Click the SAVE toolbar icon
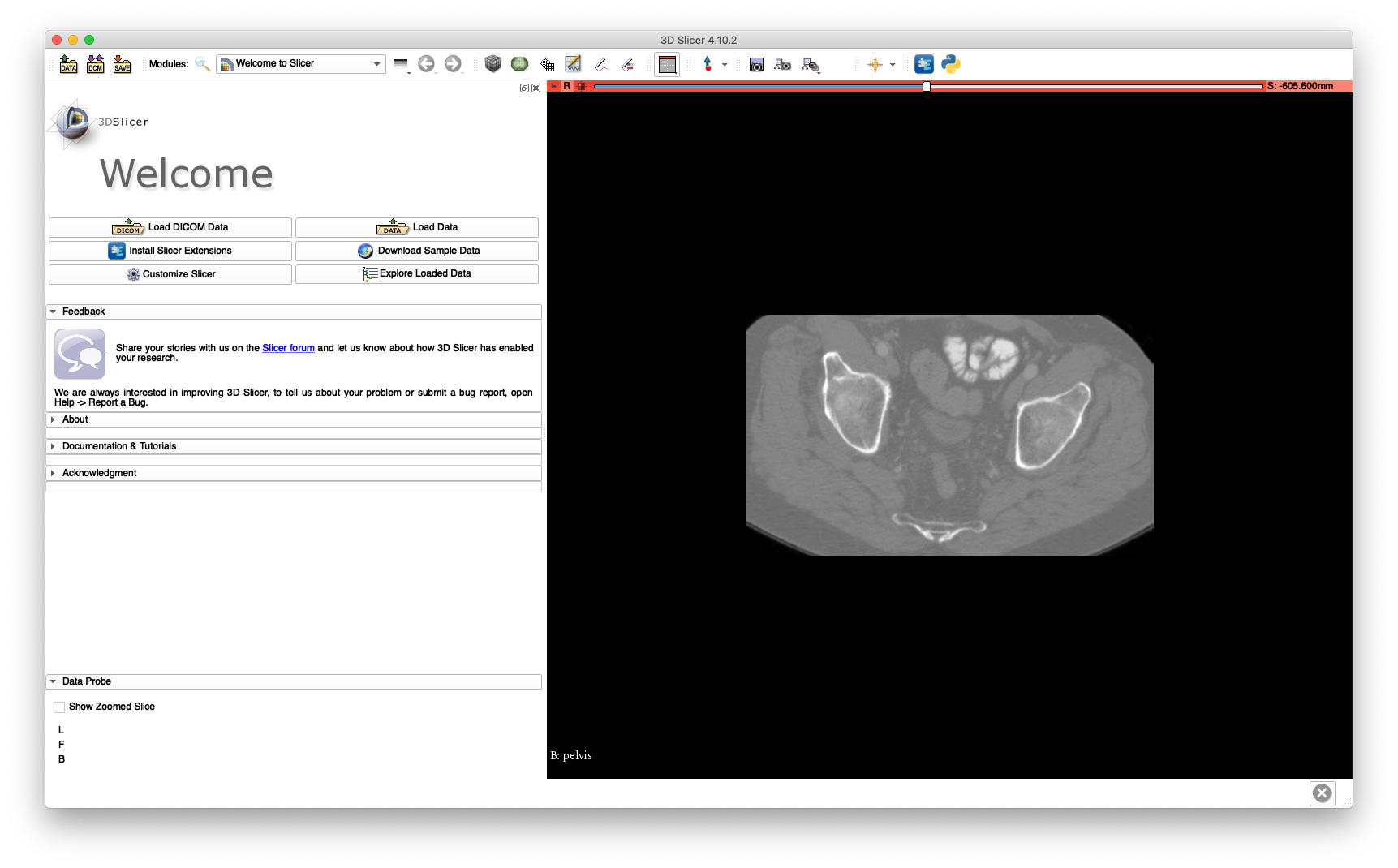Viewport: 1398px width, 868px height. (x=122, y=64)
